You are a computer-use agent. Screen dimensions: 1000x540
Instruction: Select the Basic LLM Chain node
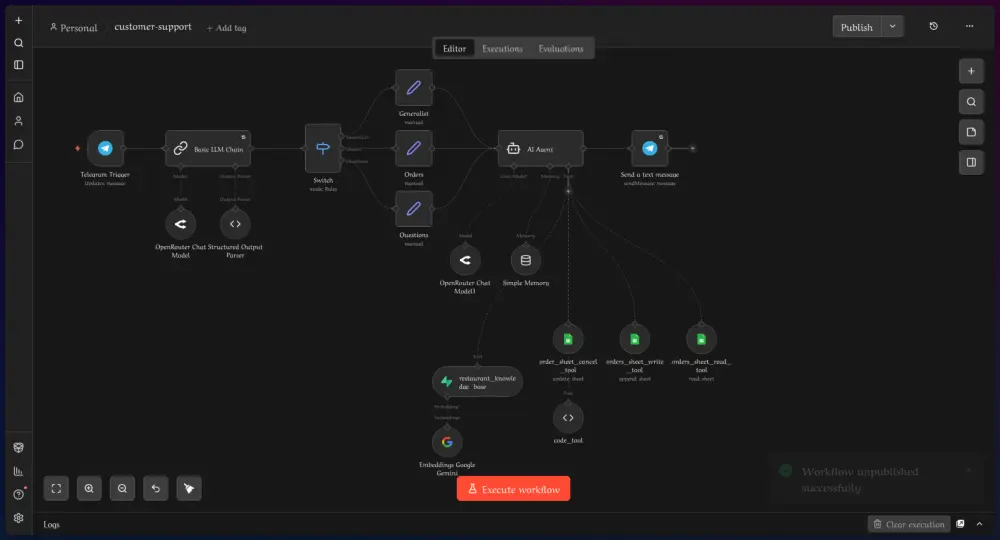[208, 149]
